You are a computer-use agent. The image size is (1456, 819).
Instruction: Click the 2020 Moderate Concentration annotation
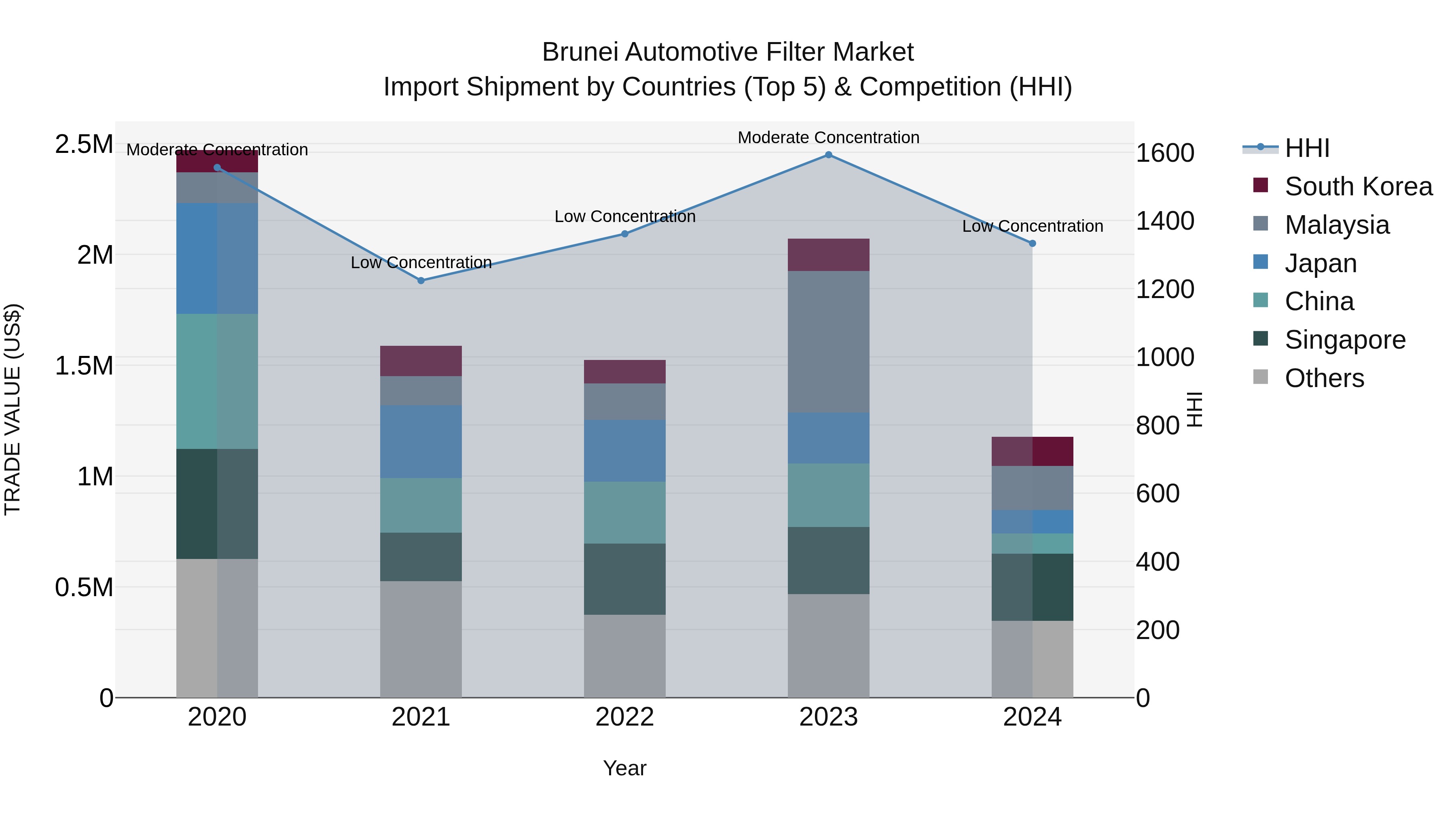217,150
